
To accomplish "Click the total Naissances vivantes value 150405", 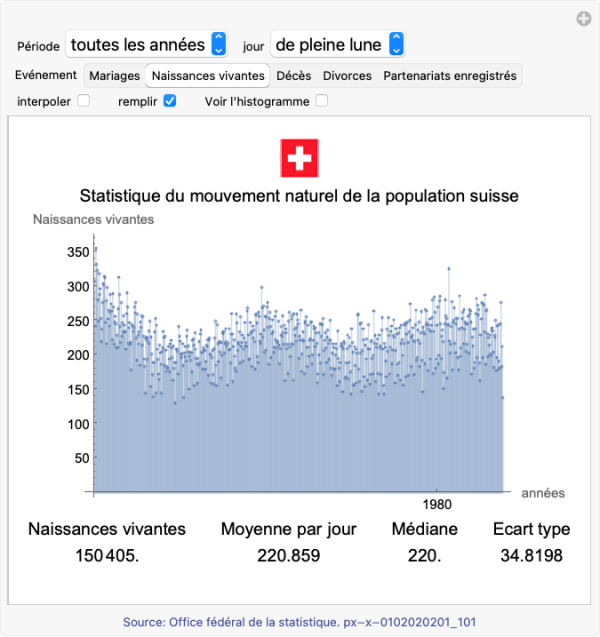I will coord(107,556).
